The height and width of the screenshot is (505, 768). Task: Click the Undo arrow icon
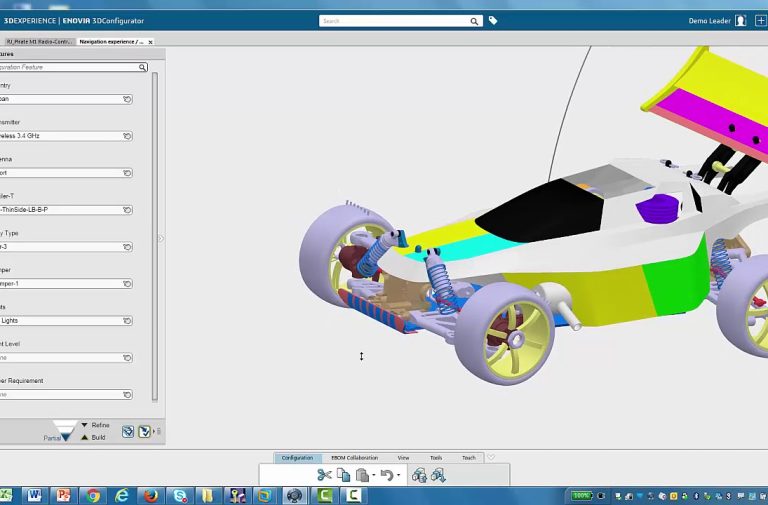point(386,475)
